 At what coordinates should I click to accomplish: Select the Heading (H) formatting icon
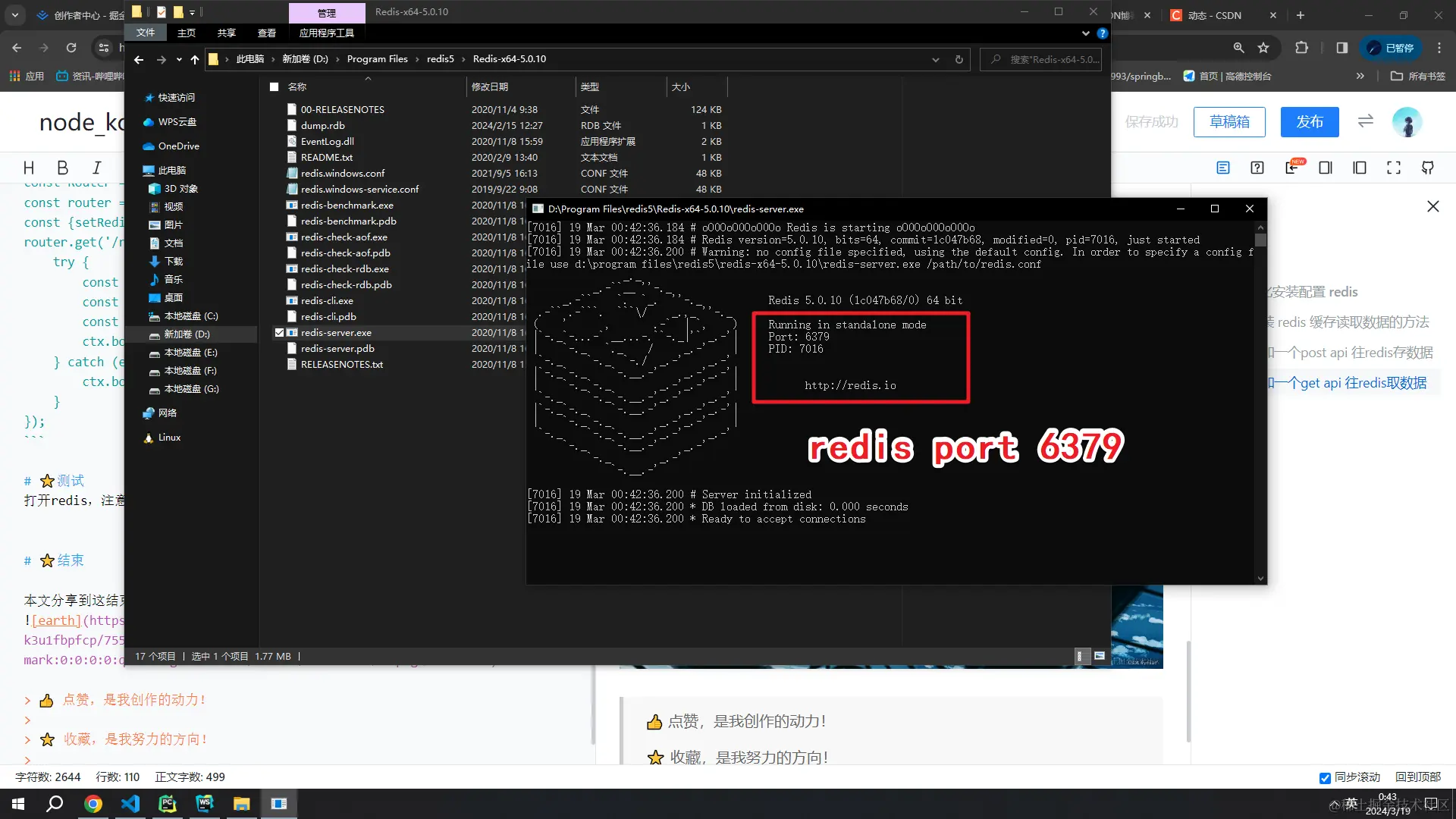29,168
